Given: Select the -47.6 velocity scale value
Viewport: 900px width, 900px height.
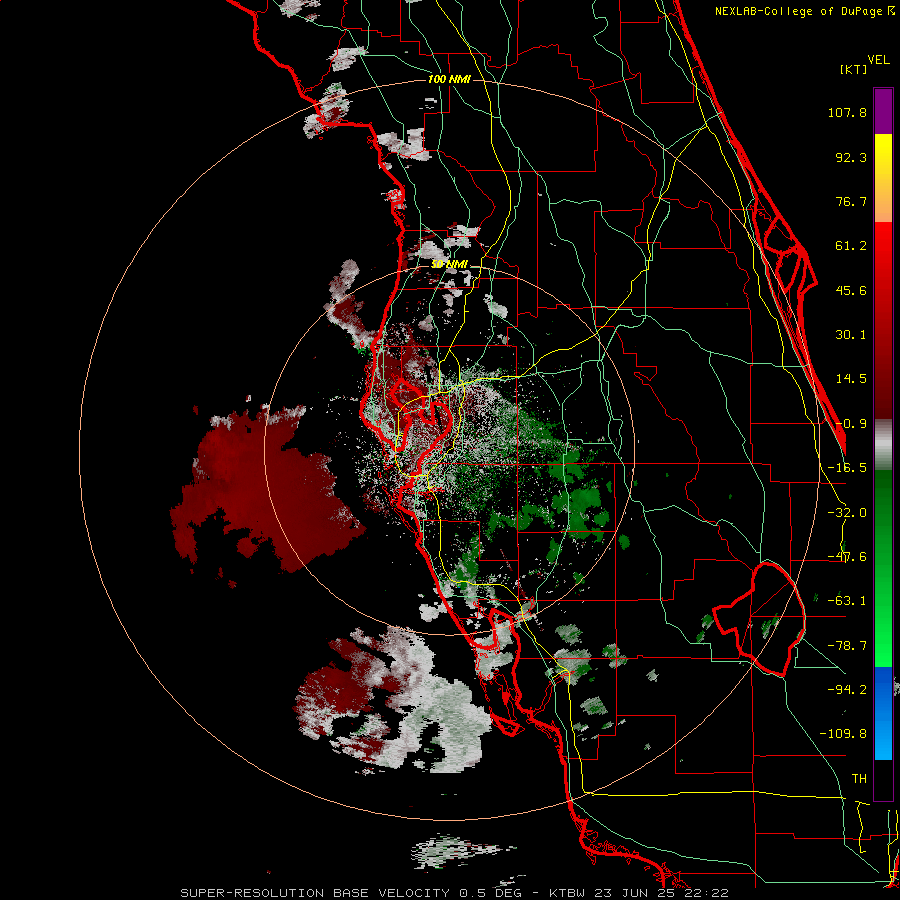Looking at the screenshot, I should tap(847, 557).
